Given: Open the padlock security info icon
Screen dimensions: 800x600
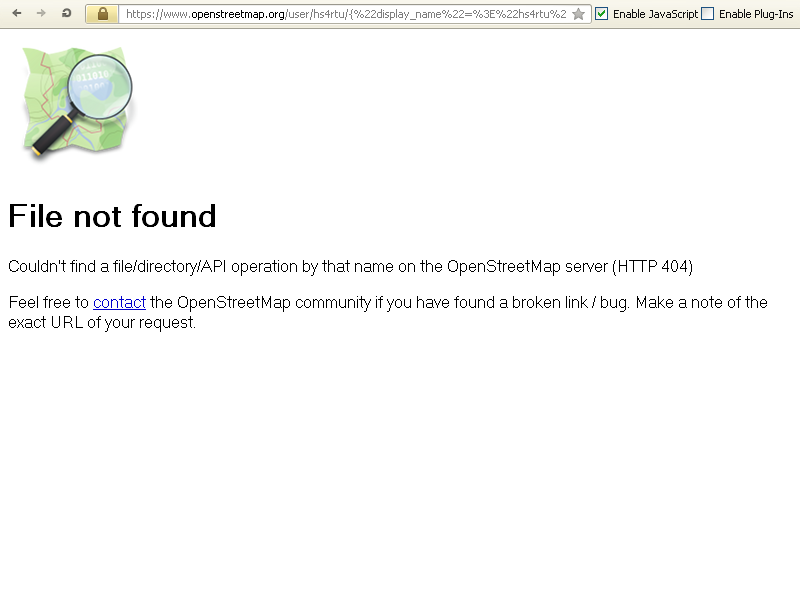Looking at the screenshot, I should [103, 14].
